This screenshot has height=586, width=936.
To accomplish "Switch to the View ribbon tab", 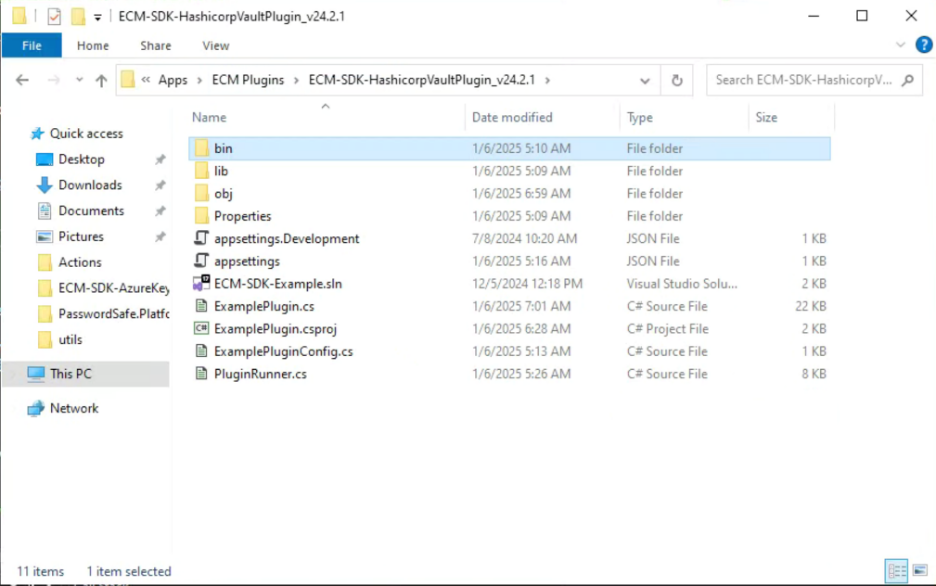I will (x=215, y=46).
